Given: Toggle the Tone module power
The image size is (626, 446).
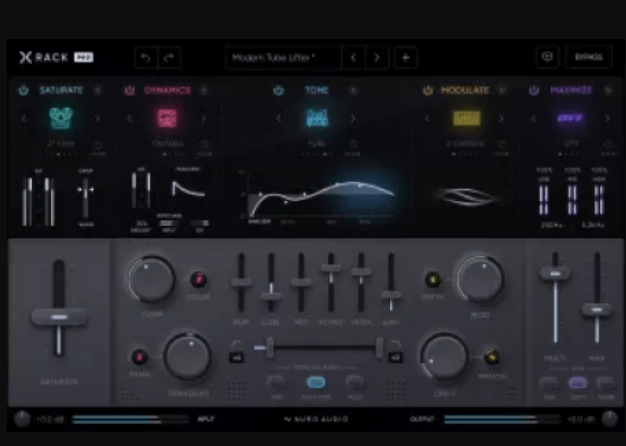Looking at the screenshot, I should pos(278,90).
